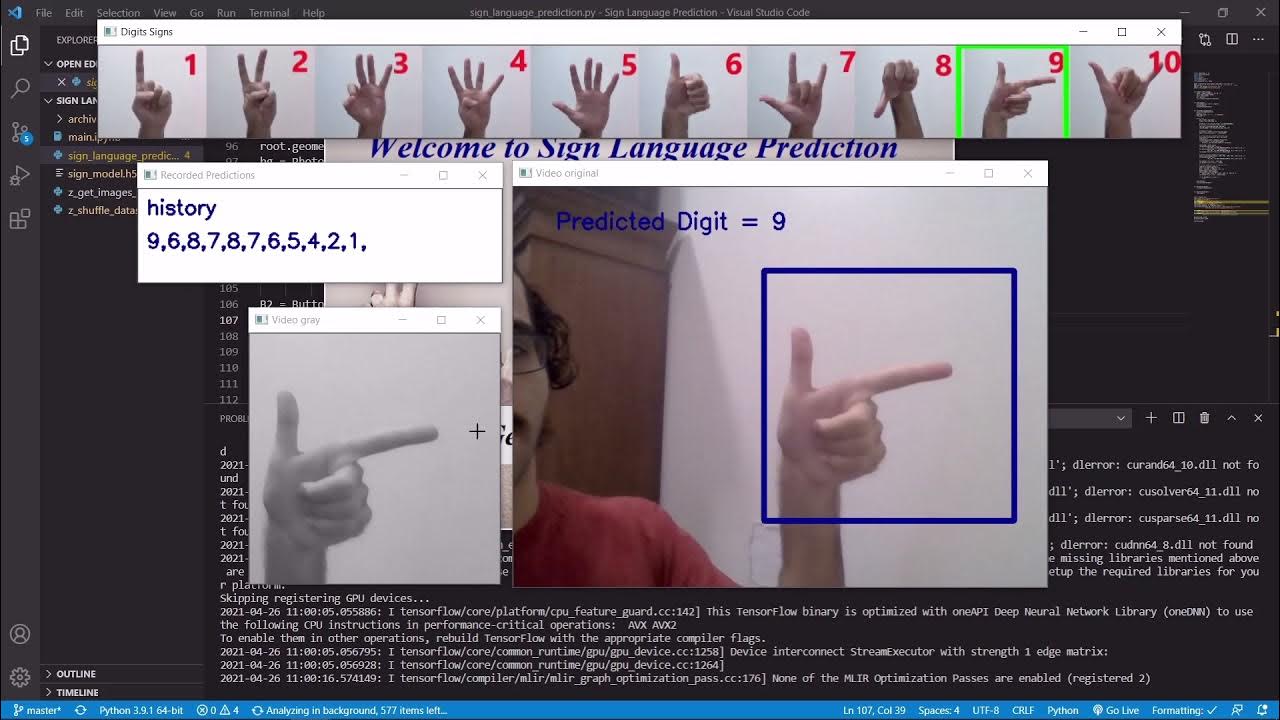Open the Terminal menu
The height and width of the screenshot is (720, 1280).
coord(269,13)
